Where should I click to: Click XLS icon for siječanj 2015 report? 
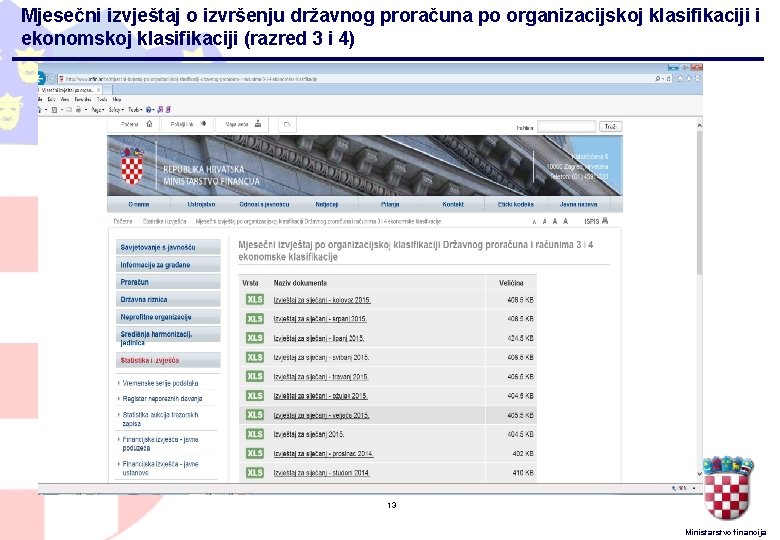tap(255, 434)
